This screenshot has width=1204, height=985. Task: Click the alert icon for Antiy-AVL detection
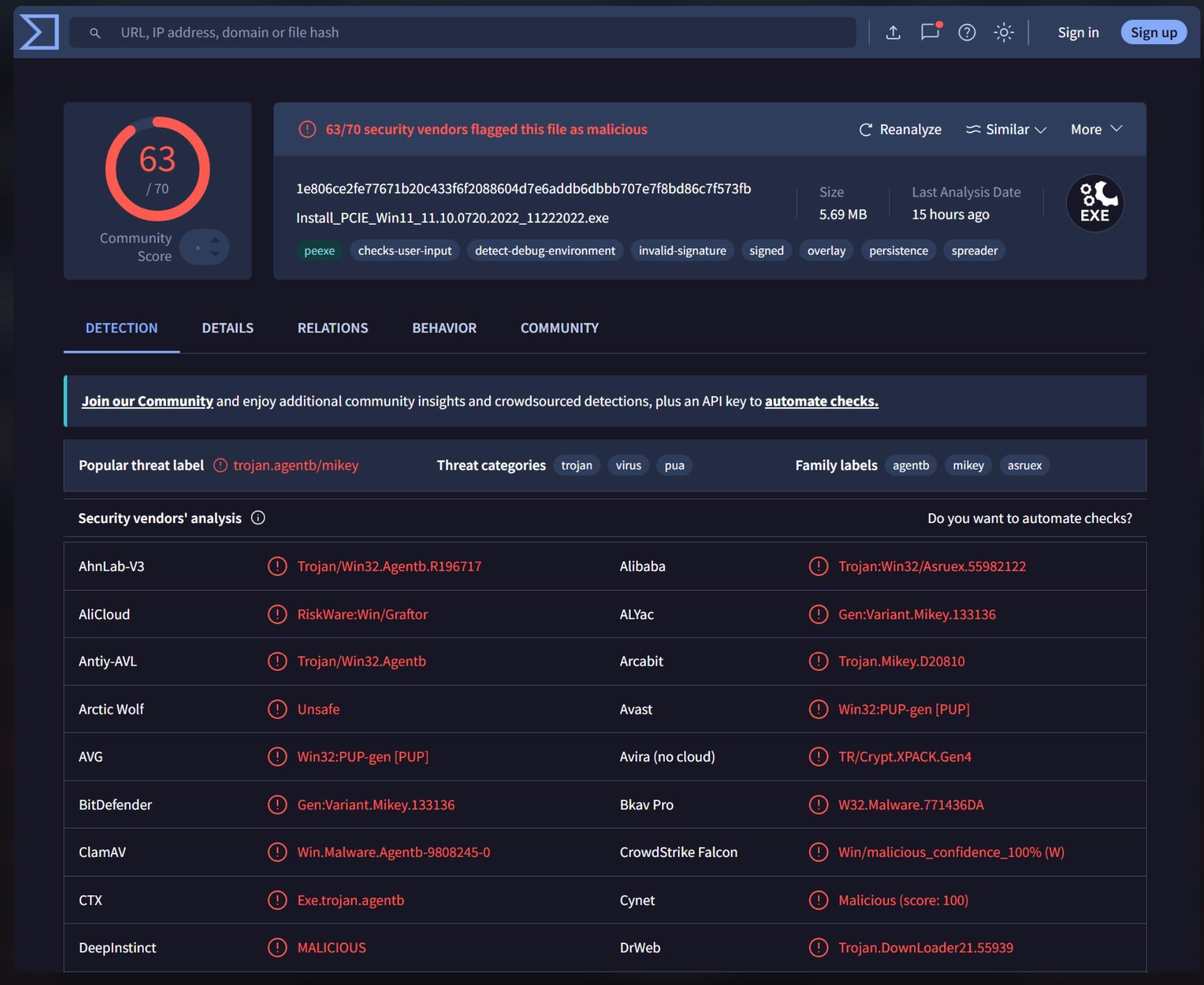(277, 662)
